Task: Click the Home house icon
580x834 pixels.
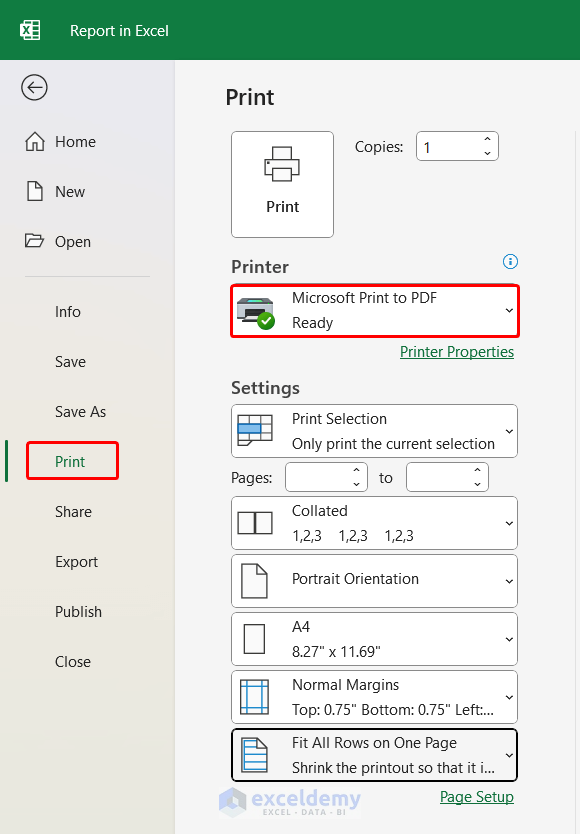Action: (35, 141)
